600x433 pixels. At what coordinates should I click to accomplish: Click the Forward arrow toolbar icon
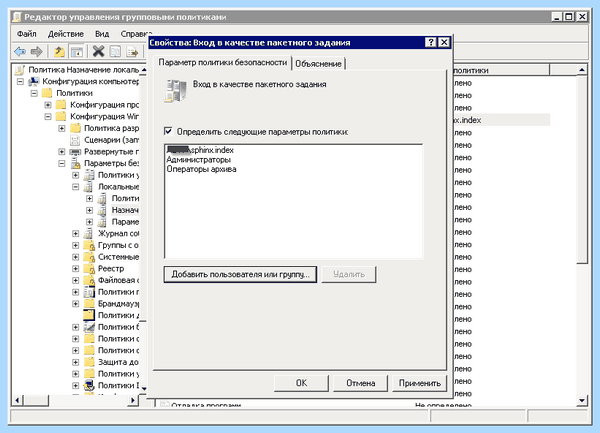tap(36, 51)
